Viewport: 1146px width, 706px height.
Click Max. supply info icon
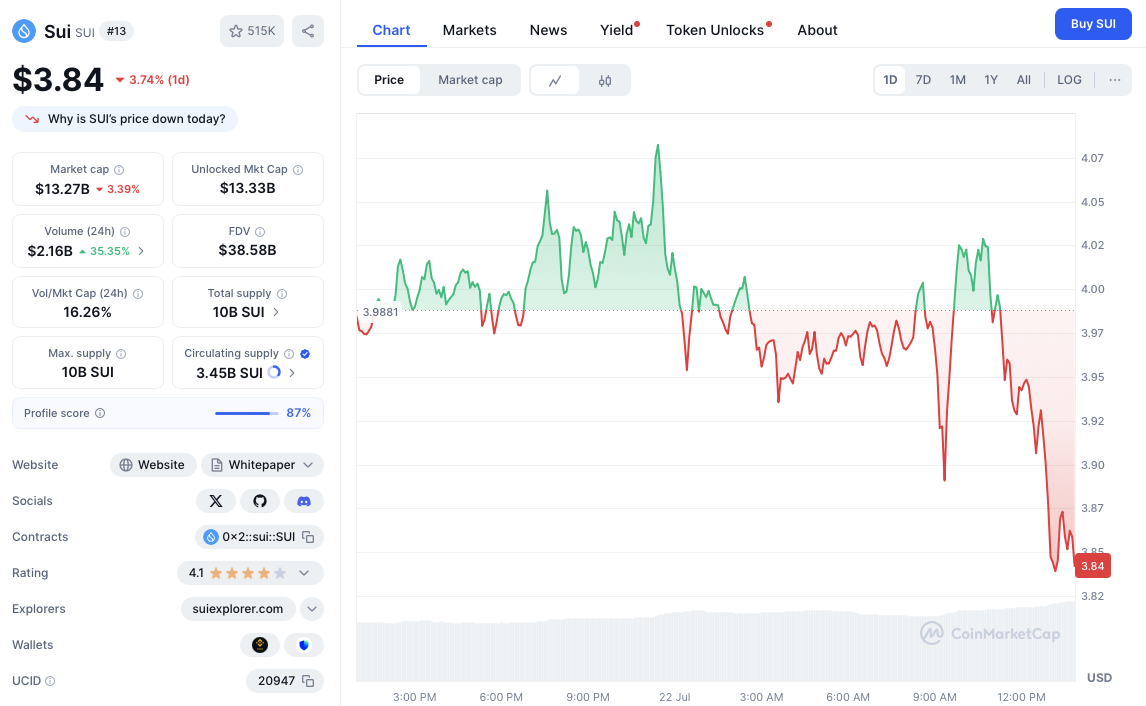pos(121,354)
